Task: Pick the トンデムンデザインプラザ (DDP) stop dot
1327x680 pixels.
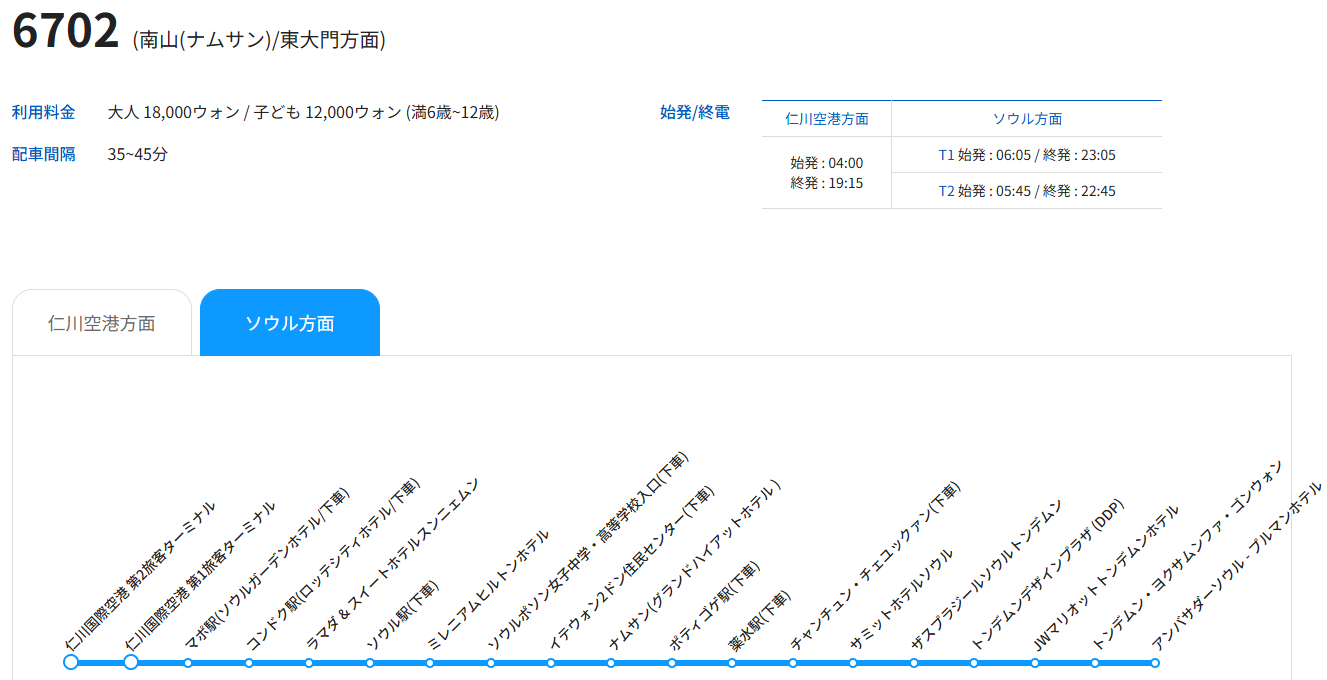Action: click(x=974, y=663)
